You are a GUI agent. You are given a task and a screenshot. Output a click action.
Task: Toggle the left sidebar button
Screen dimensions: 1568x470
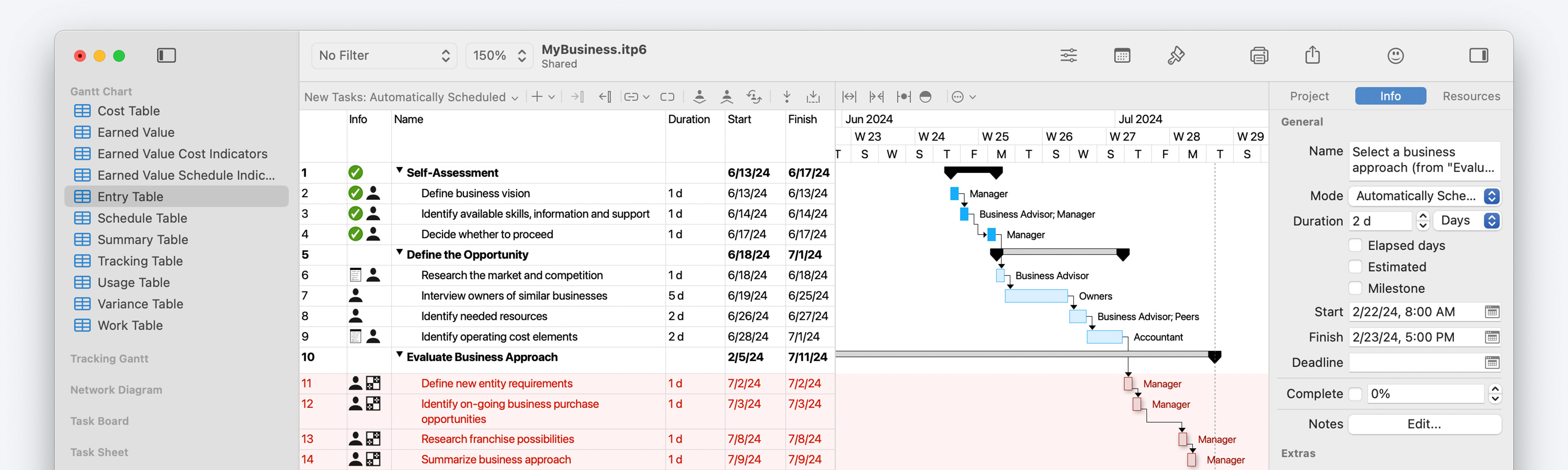(x=166, y=56)
